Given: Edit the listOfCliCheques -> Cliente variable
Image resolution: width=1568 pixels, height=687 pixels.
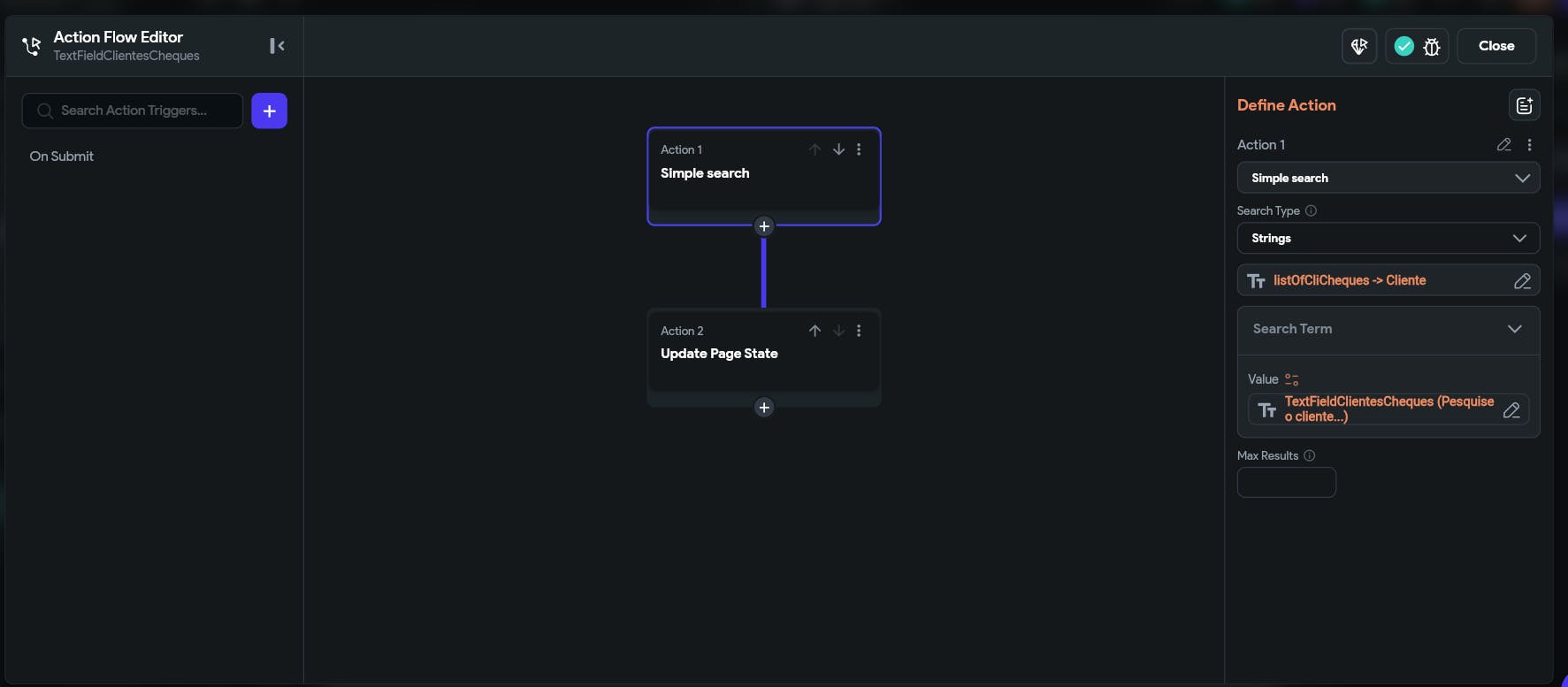Looking at the screenshot, I should 1522,281.
